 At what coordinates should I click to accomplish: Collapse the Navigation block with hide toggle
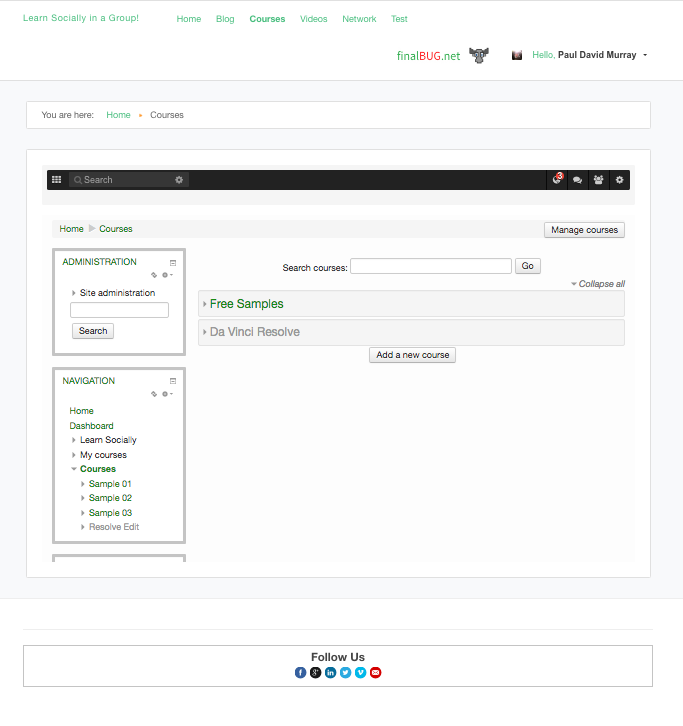point(172,381)
